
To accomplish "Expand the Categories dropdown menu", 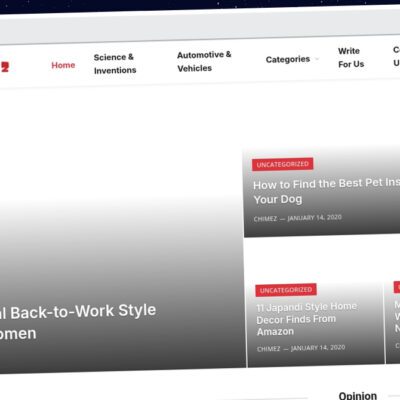I will [x=292, y=59].
